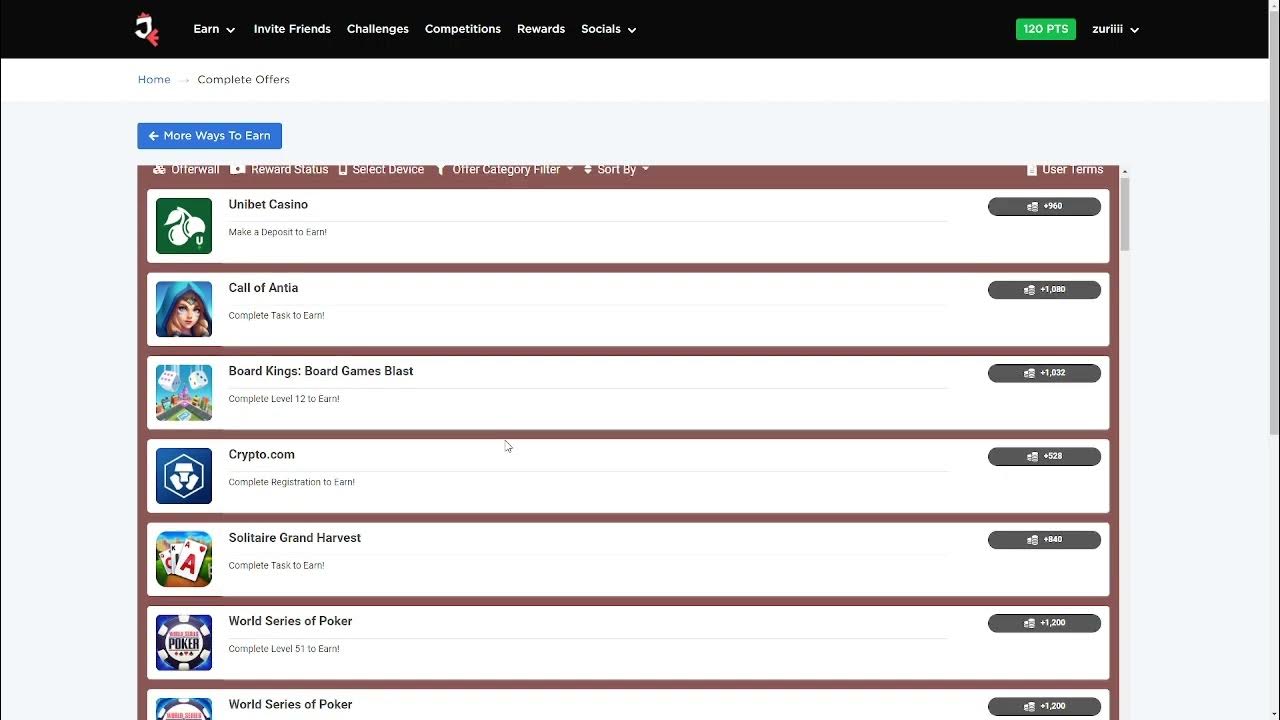
Task: Open the Sort By dropdown
Action: tap(616, 170)
